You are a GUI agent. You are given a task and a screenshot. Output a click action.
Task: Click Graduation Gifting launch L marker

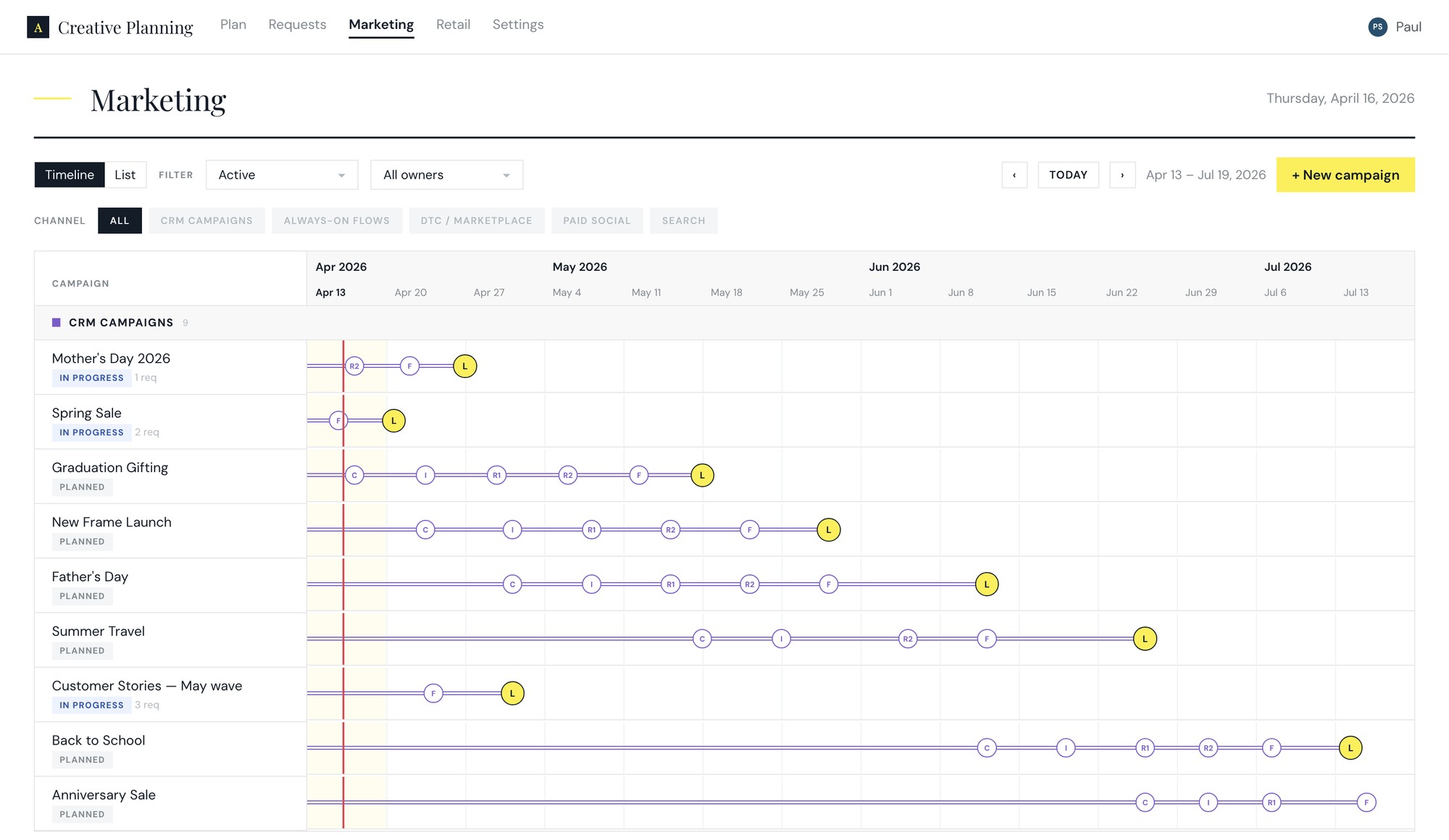tap(702, 476)
